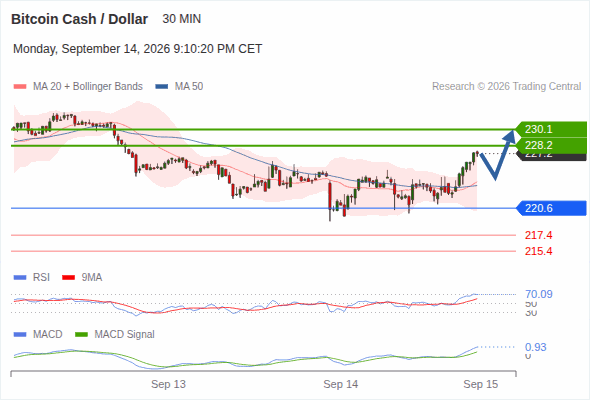Click the MACD blue legend swatch
The image size is (590, 400).
click(x=20, y=335)
